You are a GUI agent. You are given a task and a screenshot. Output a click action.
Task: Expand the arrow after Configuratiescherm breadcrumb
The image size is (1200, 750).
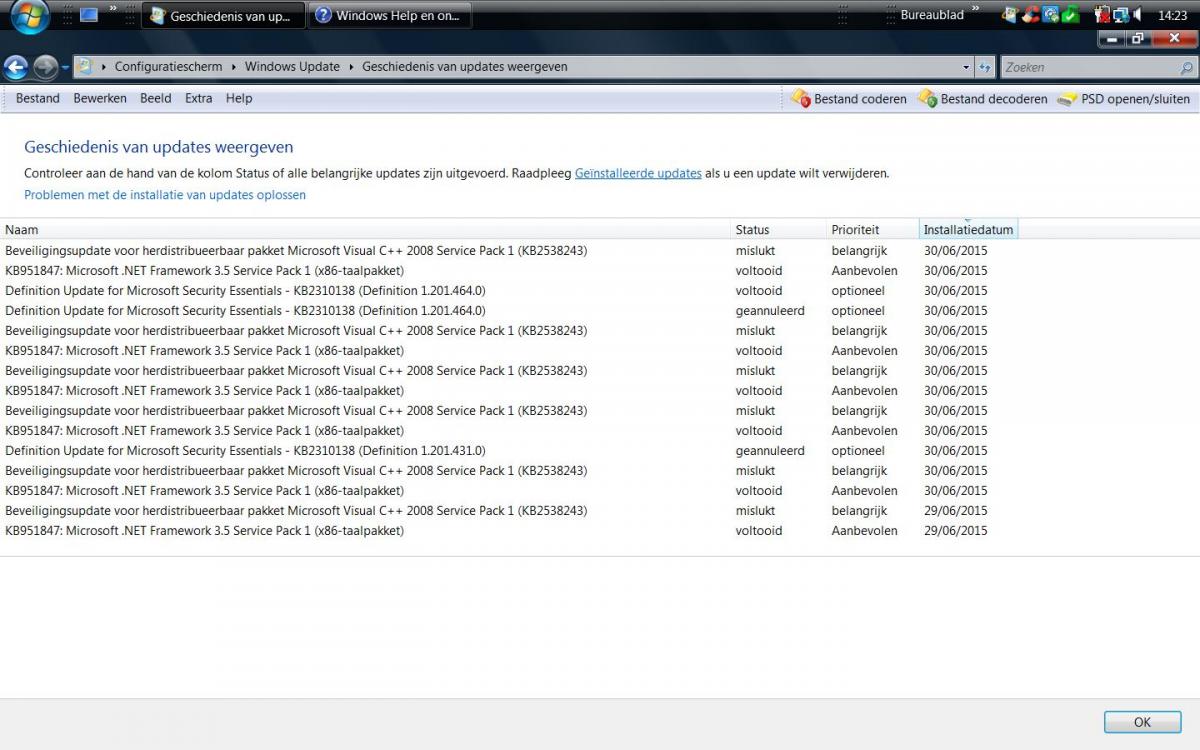point(234,67)
